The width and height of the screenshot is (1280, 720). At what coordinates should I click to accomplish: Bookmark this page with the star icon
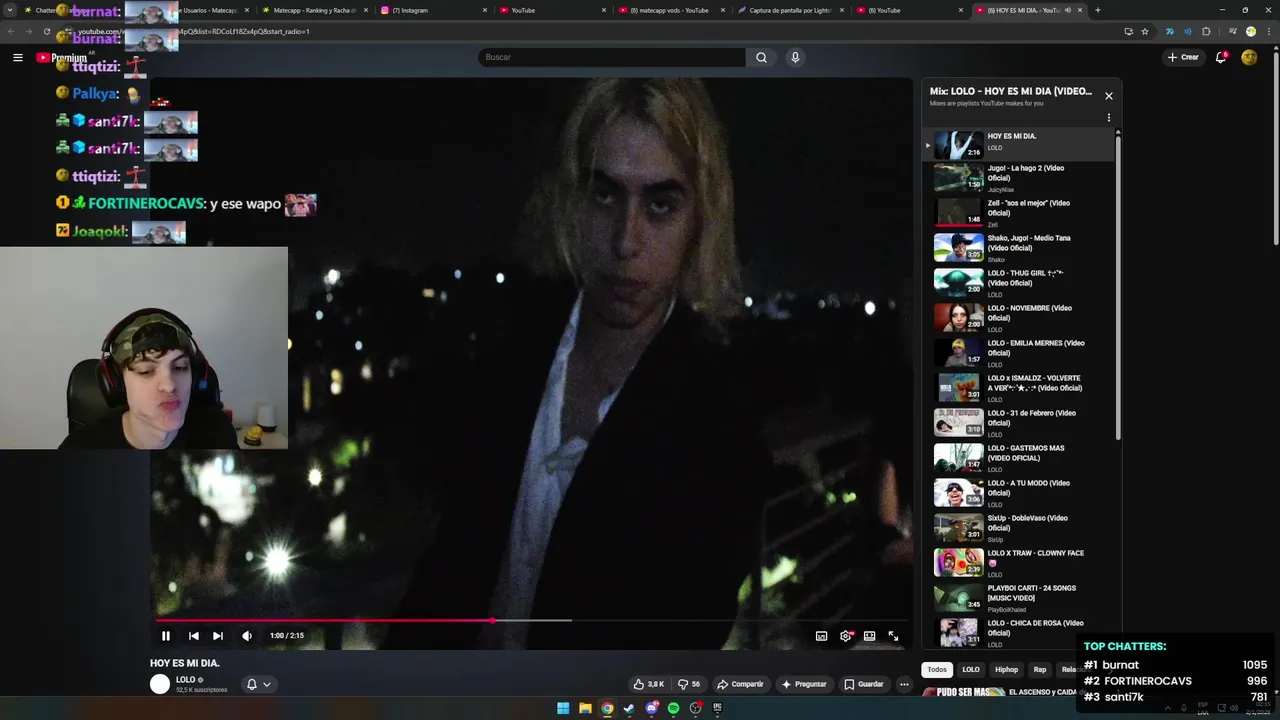1145,31
